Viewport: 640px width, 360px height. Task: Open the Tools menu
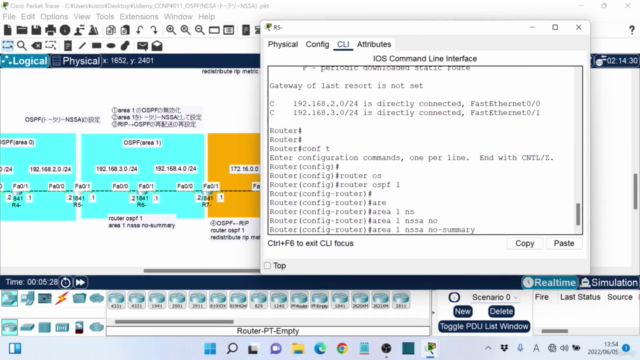pyautogui.click(x=105, y=17)
